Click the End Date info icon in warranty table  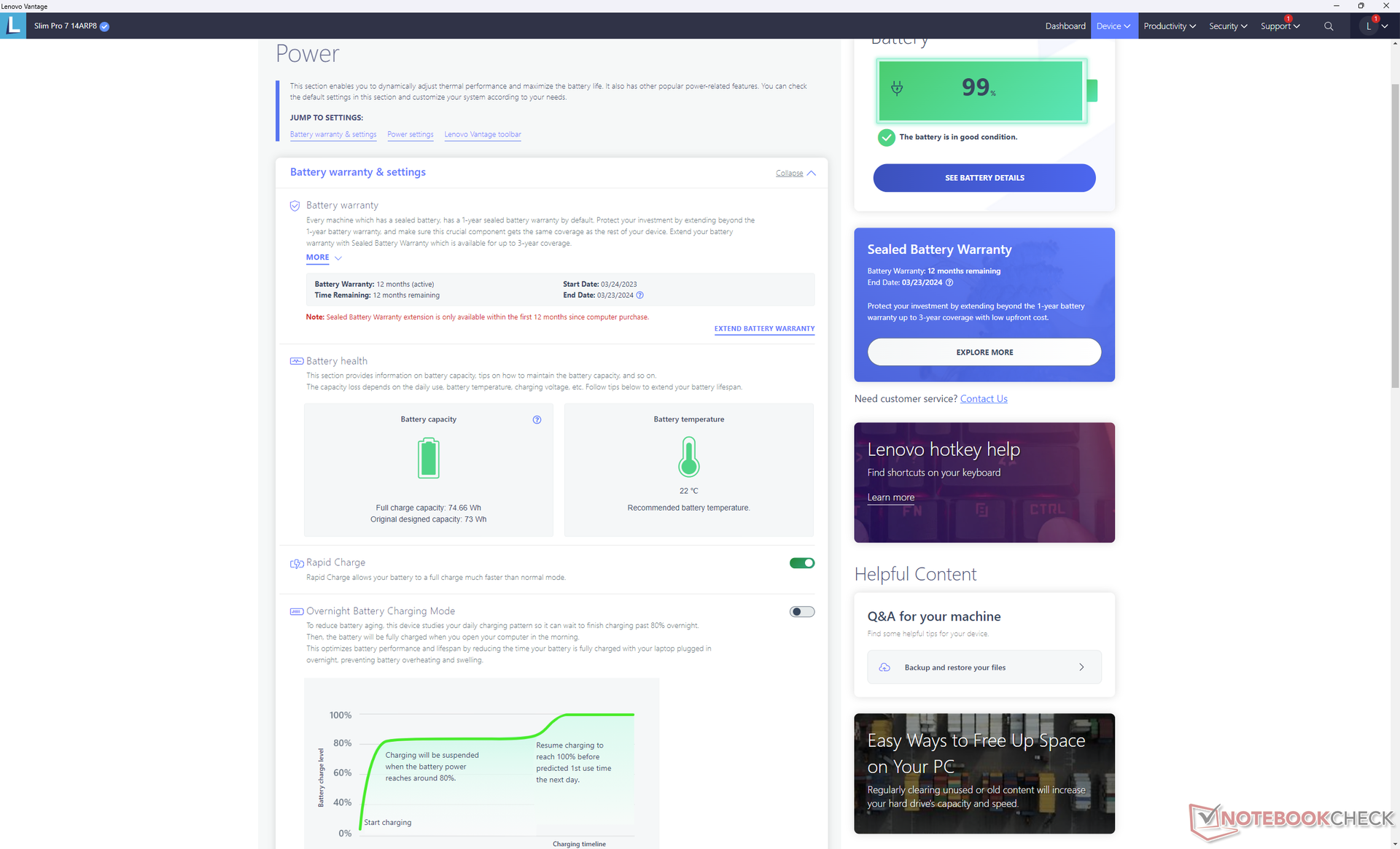pyautogui.click(x=639, y=295)
